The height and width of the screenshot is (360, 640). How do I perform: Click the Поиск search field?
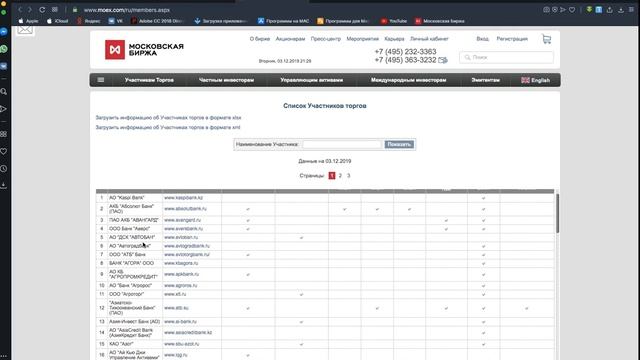506,58
